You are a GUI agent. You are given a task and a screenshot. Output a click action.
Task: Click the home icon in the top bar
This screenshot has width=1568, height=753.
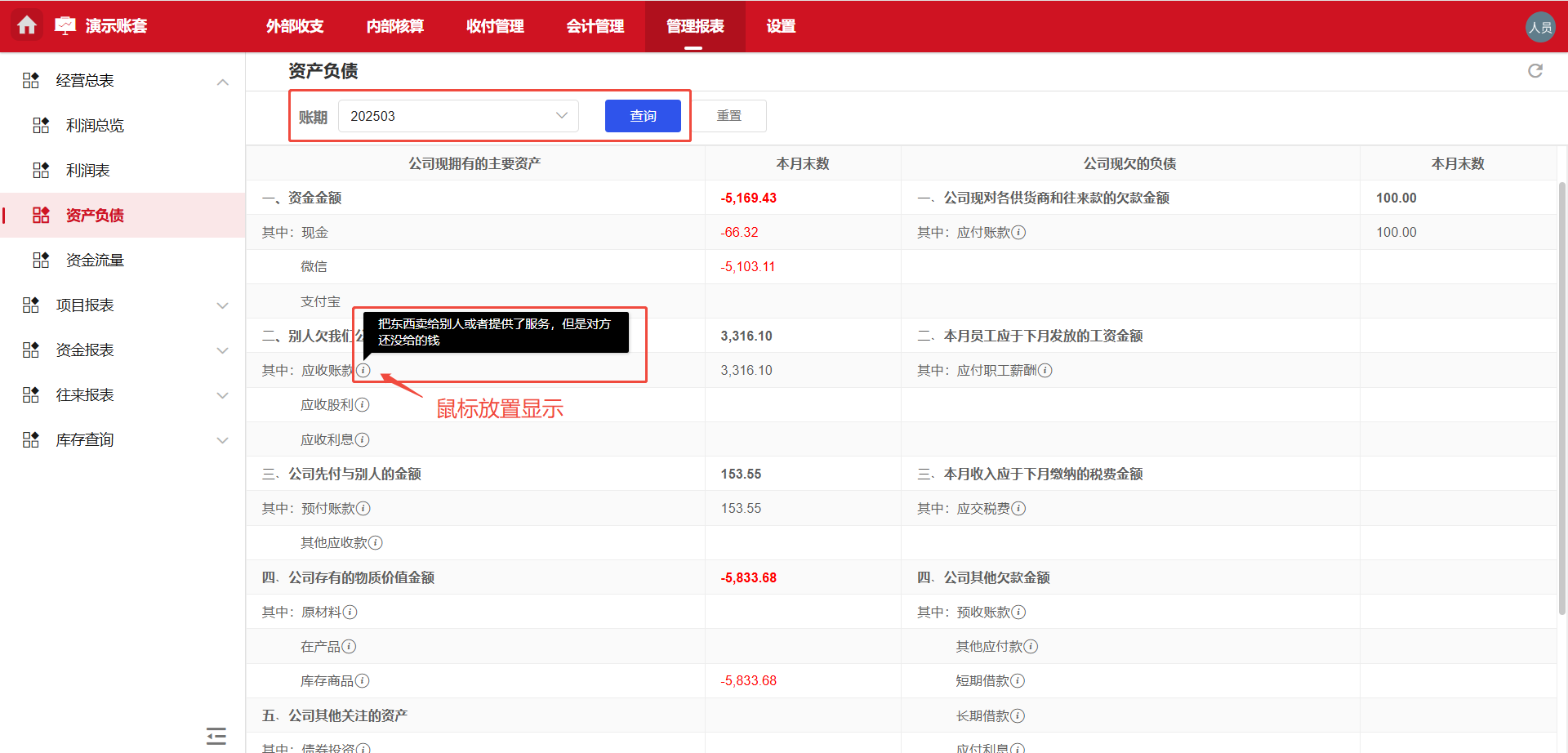click(27, 25)
